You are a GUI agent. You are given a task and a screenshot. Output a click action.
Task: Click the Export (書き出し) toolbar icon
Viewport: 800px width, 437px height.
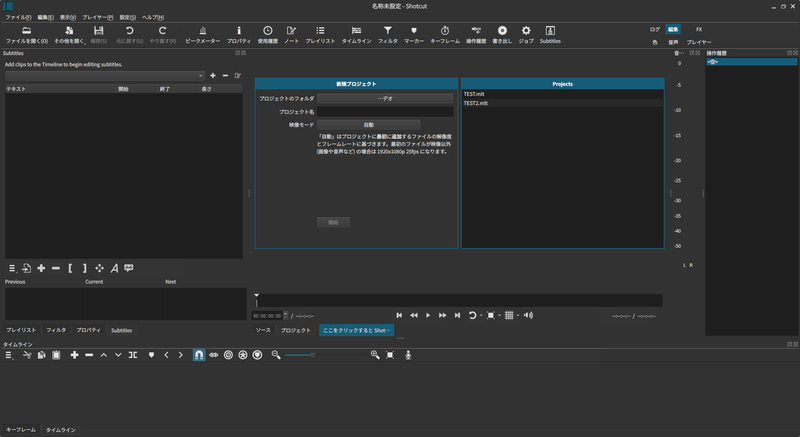pyautogui.click(x=502, y=31)
